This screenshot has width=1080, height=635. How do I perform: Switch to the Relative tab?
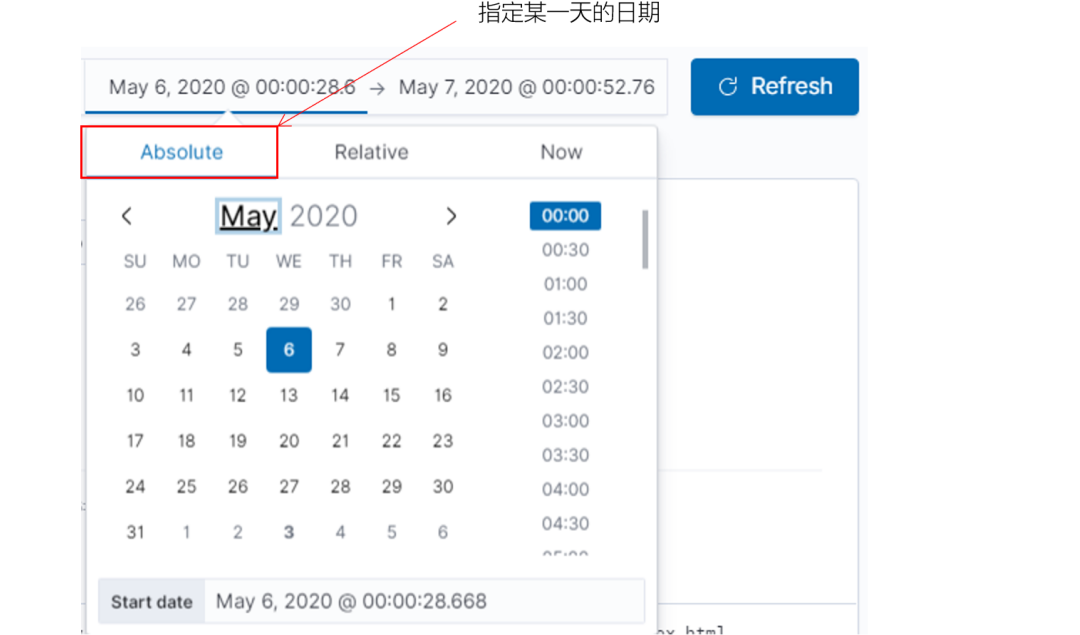tap(371, 152)
